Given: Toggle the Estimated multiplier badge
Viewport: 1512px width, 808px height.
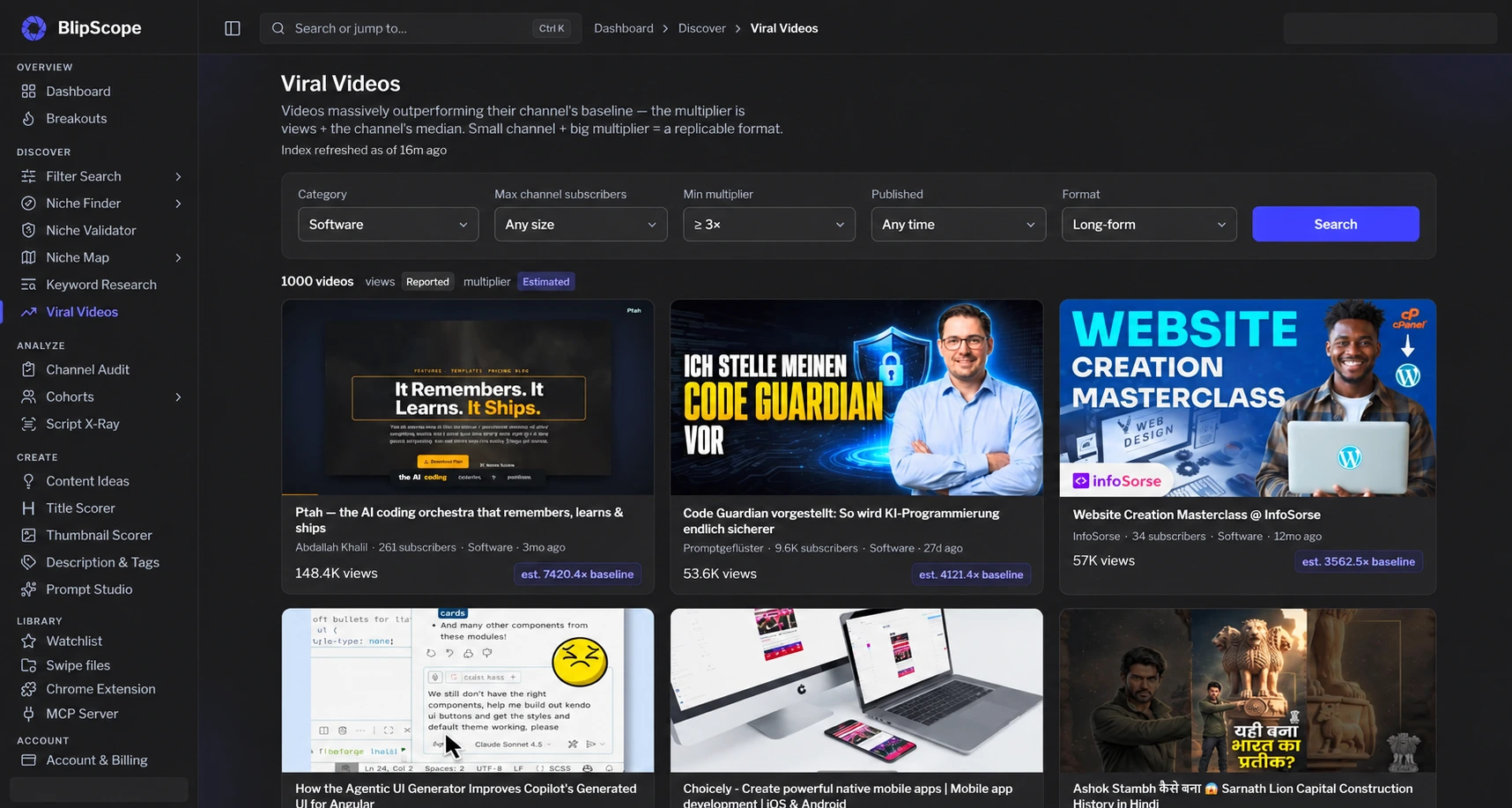Looking at the screenshot, I should point(546,282).
